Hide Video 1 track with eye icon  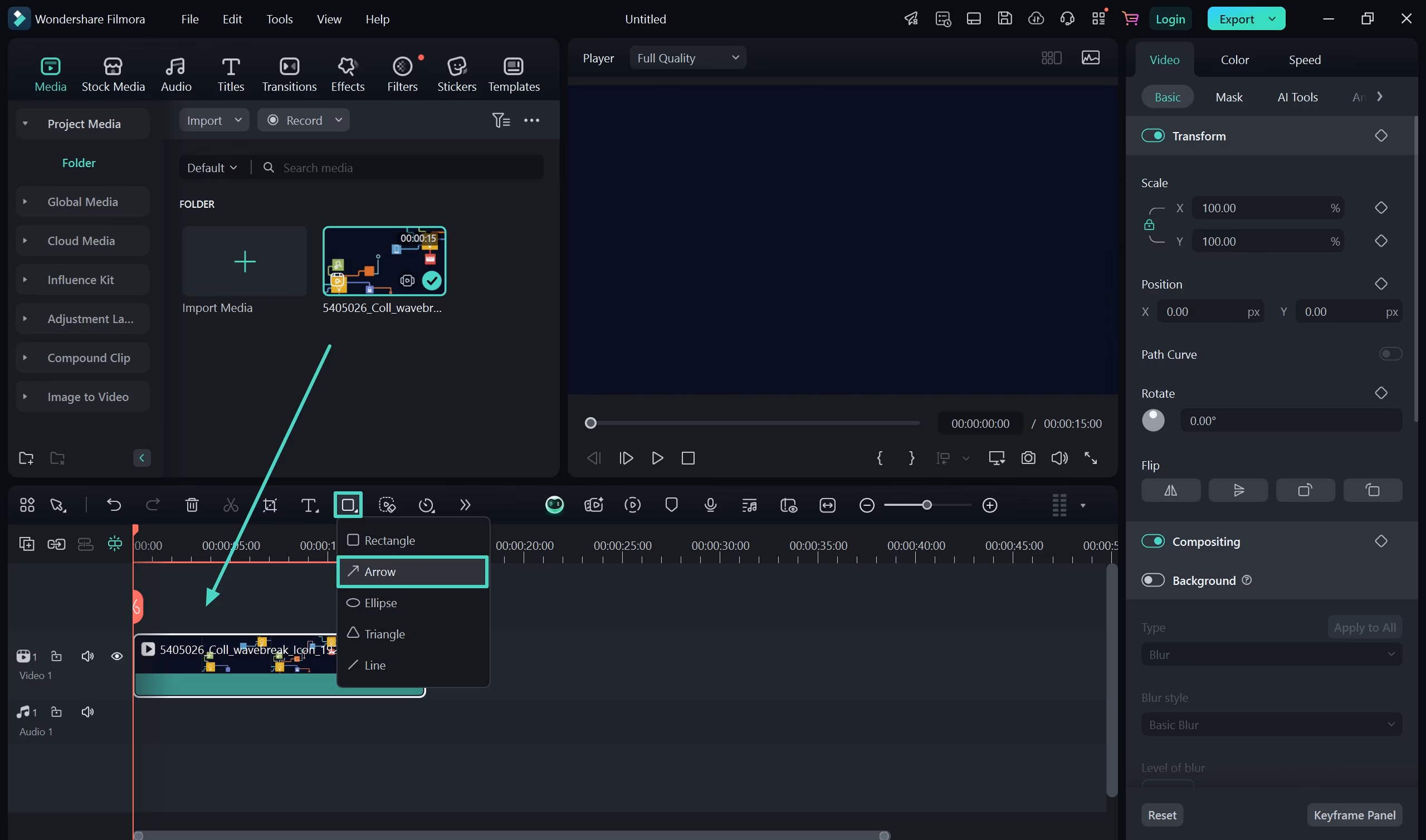tap(116, 656)
